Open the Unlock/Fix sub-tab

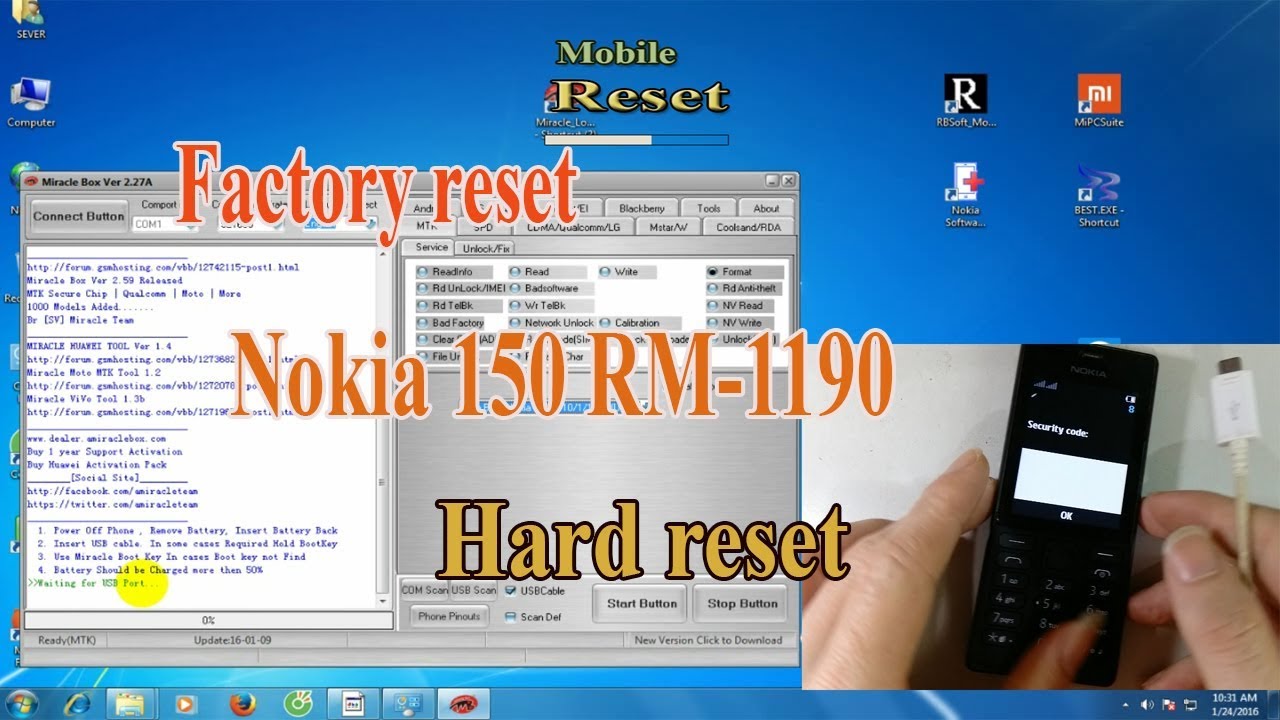pos(487,247)
